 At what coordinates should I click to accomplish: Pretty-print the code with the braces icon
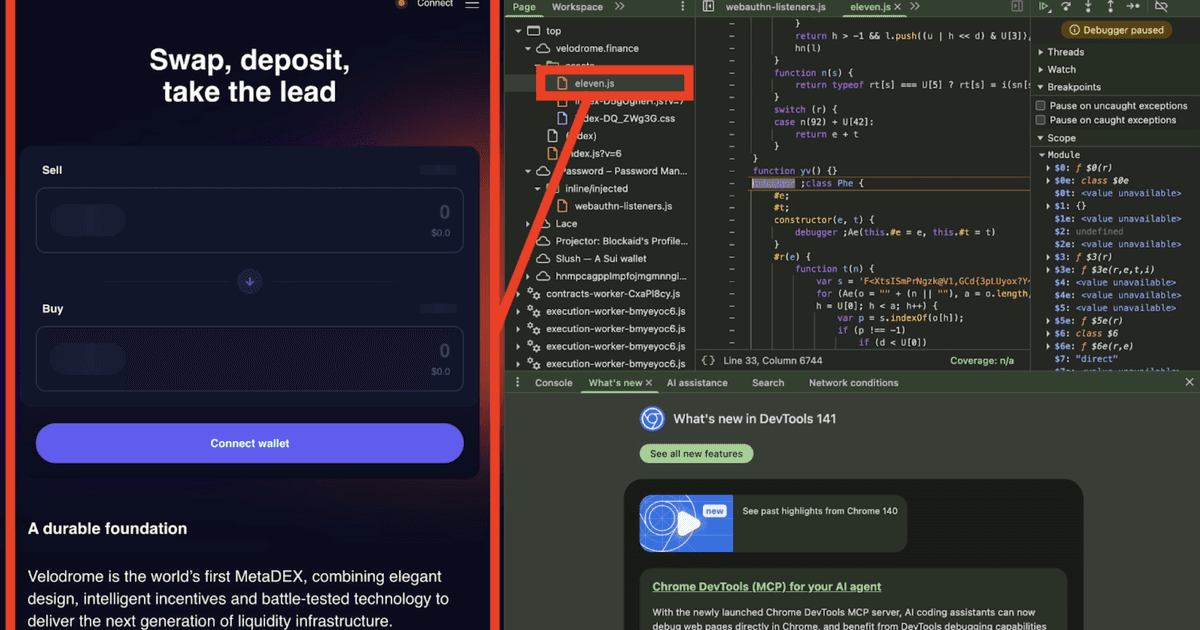[x=708, y=360]
